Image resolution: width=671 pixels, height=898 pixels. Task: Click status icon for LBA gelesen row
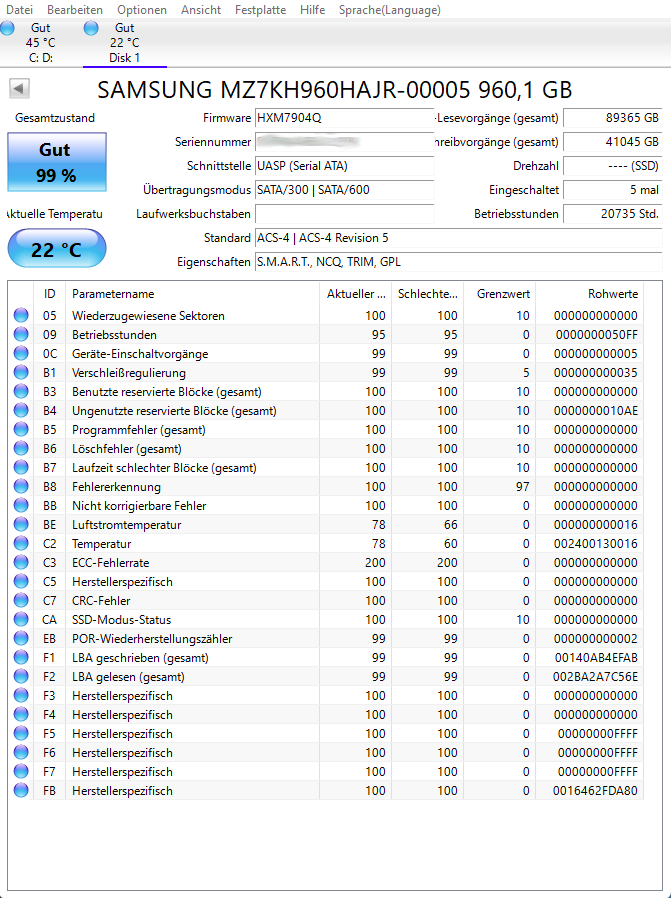point(21,676)
